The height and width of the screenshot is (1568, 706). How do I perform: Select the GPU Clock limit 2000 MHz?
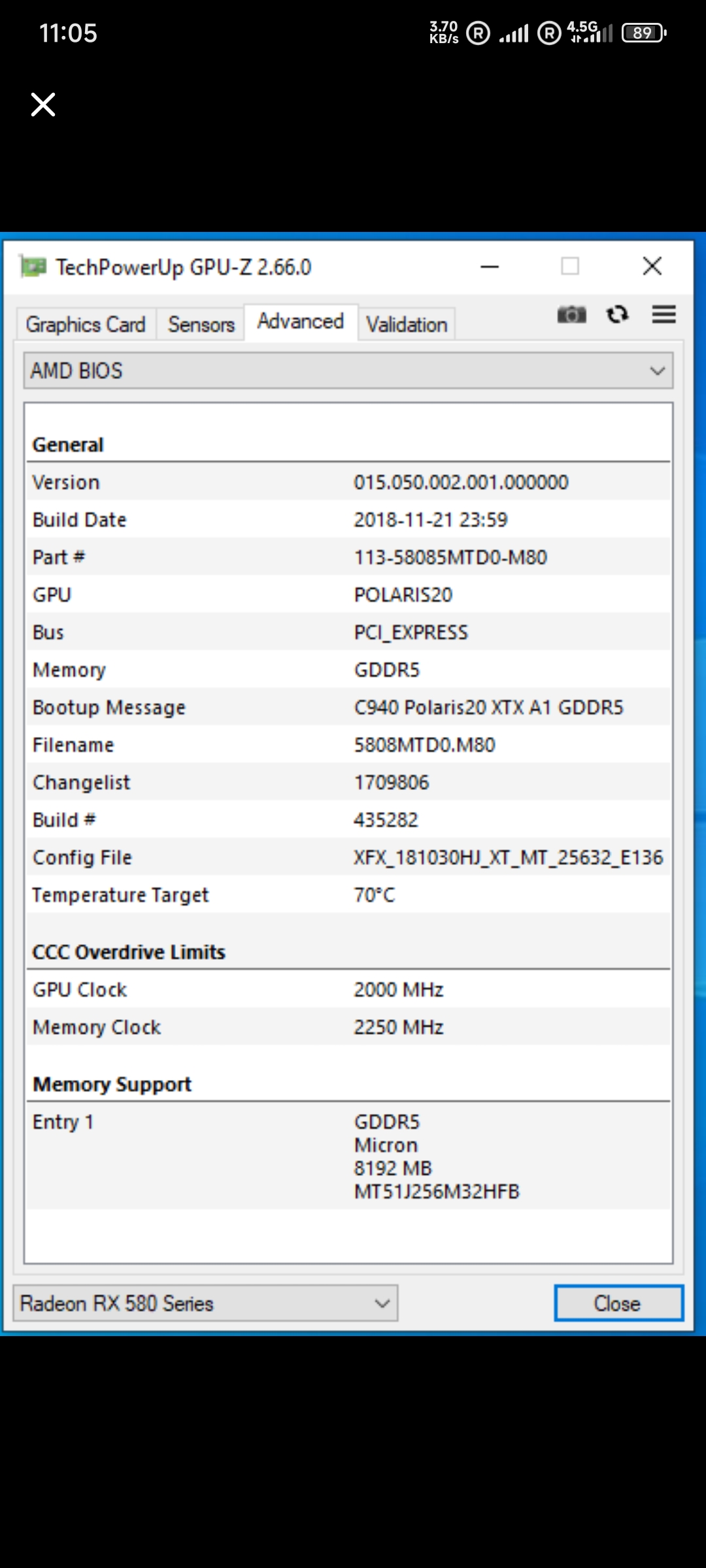(399, 990)
